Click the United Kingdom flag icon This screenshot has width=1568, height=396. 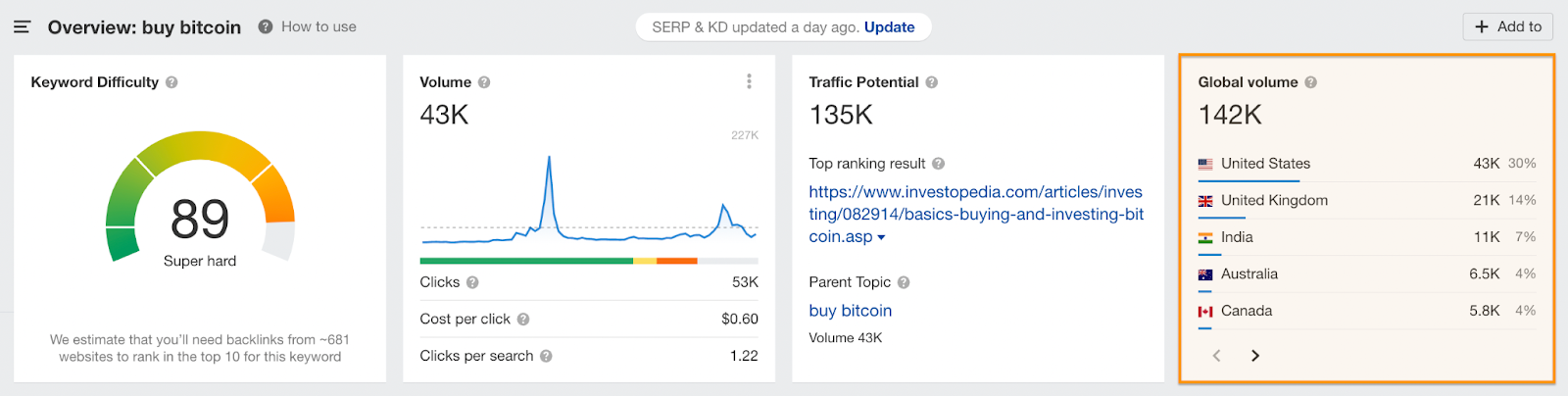click(x=1205, y=201)
